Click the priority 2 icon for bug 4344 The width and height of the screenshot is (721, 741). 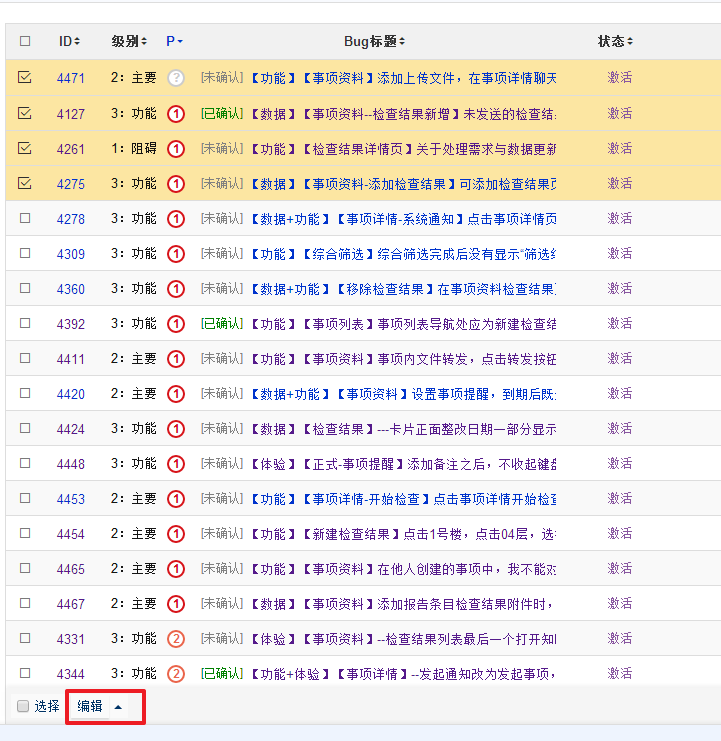click(176, 674)
